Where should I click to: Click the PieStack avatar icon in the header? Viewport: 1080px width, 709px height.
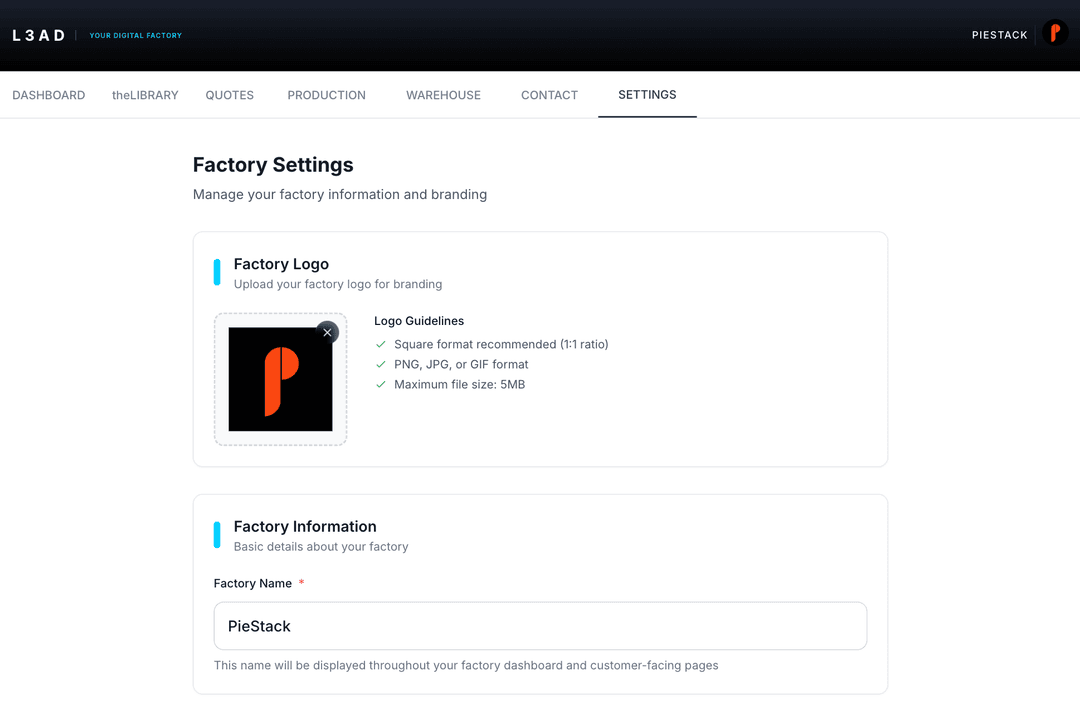(1055, 33)
